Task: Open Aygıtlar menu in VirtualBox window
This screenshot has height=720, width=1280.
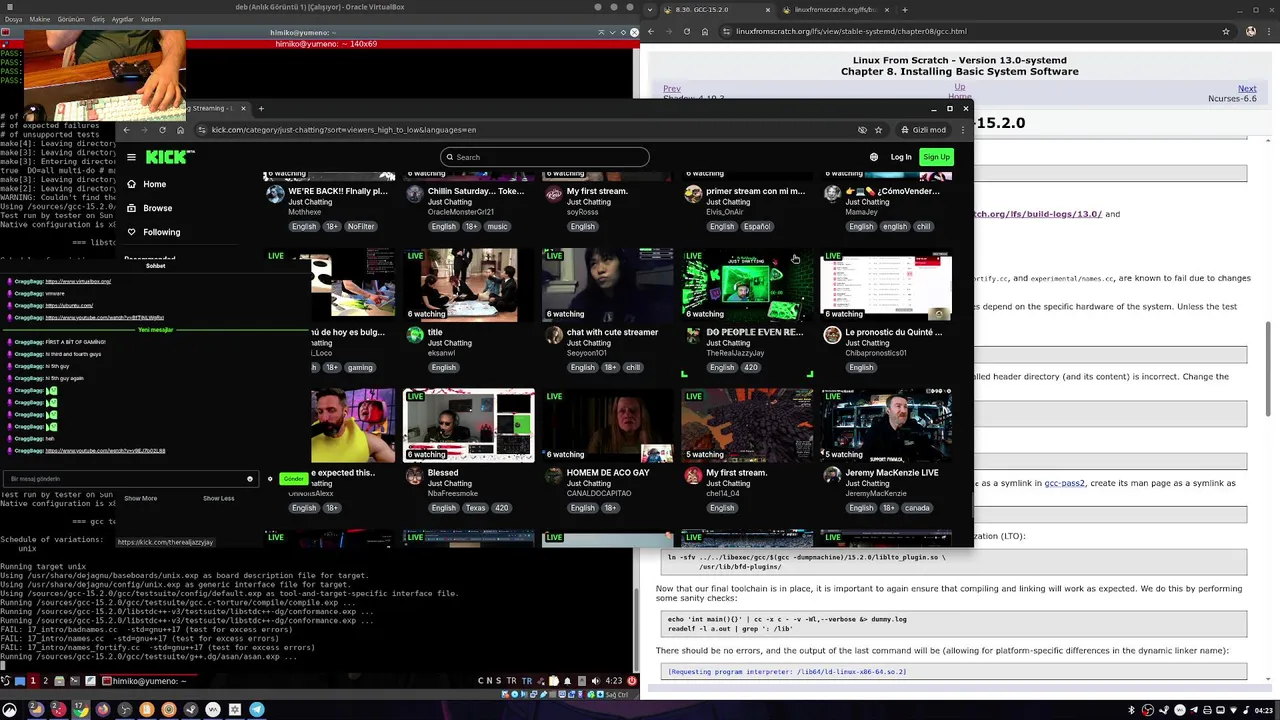Action: click(x=122, y=19)
